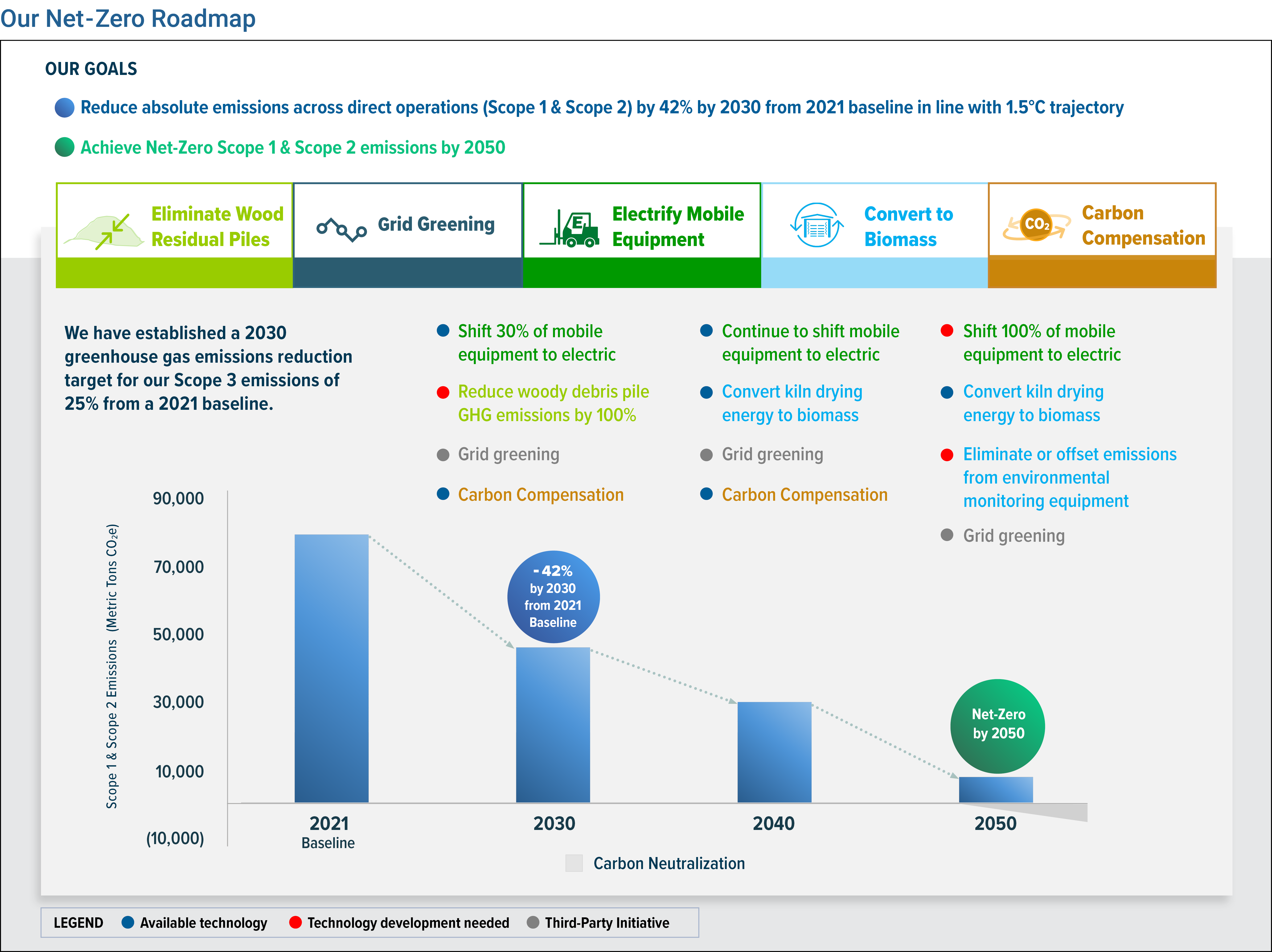The image size is (1272, 952).
Task: Click blue dot beside Continue to shift mobile equipment
Action: click(707, 331)
